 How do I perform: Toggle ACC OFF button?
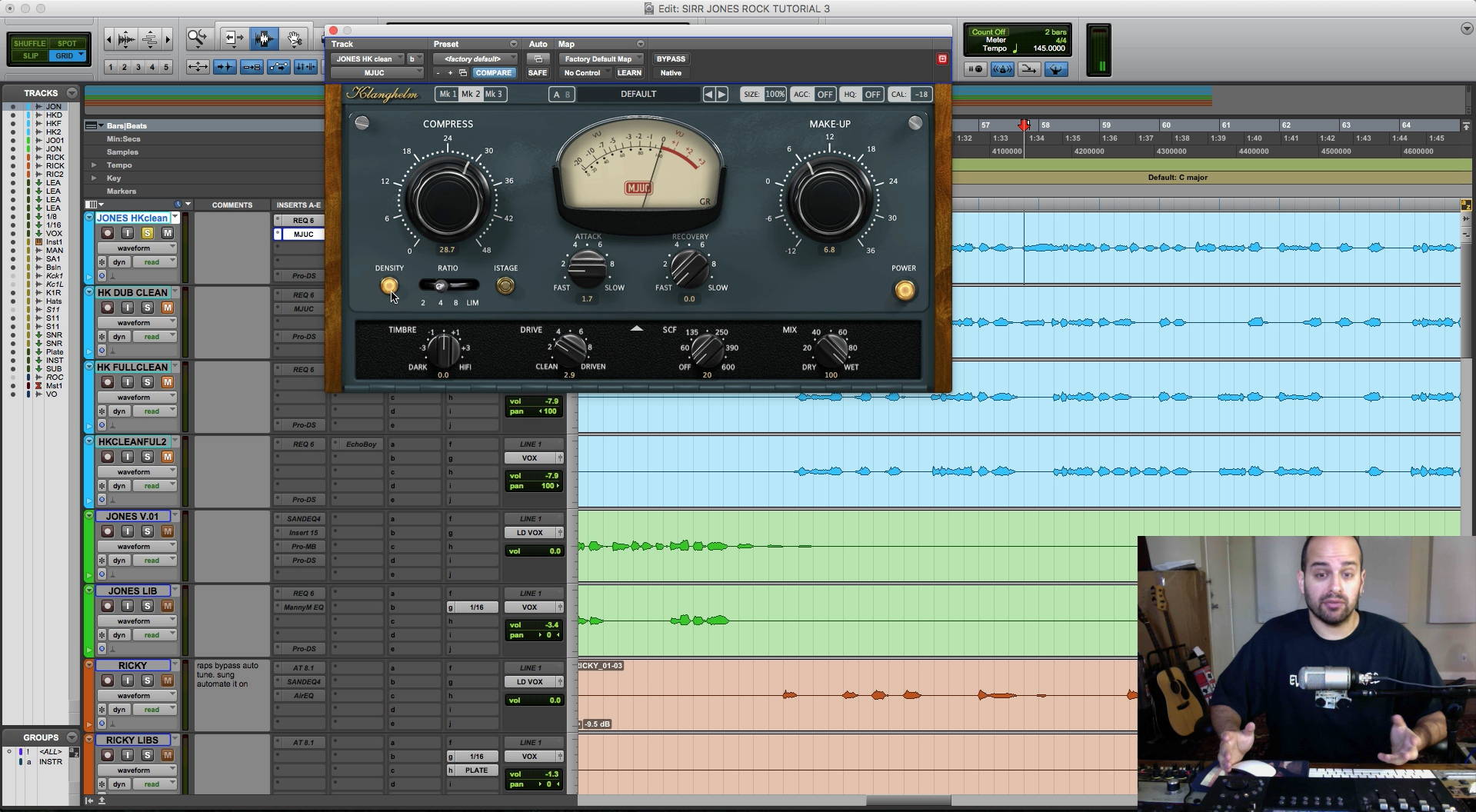tap(825, 94)
